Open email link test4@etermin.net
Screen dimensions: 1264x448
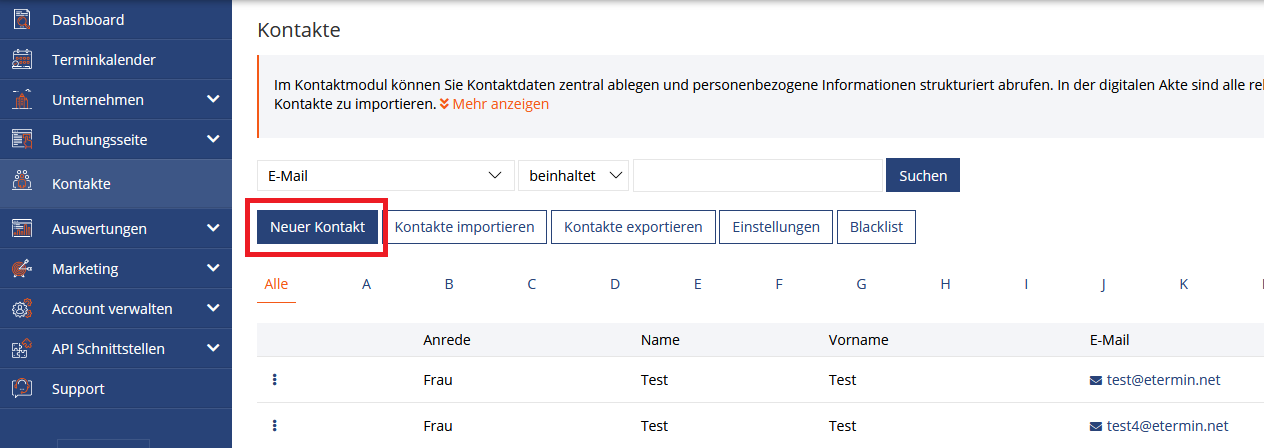tap(1168, 426)
